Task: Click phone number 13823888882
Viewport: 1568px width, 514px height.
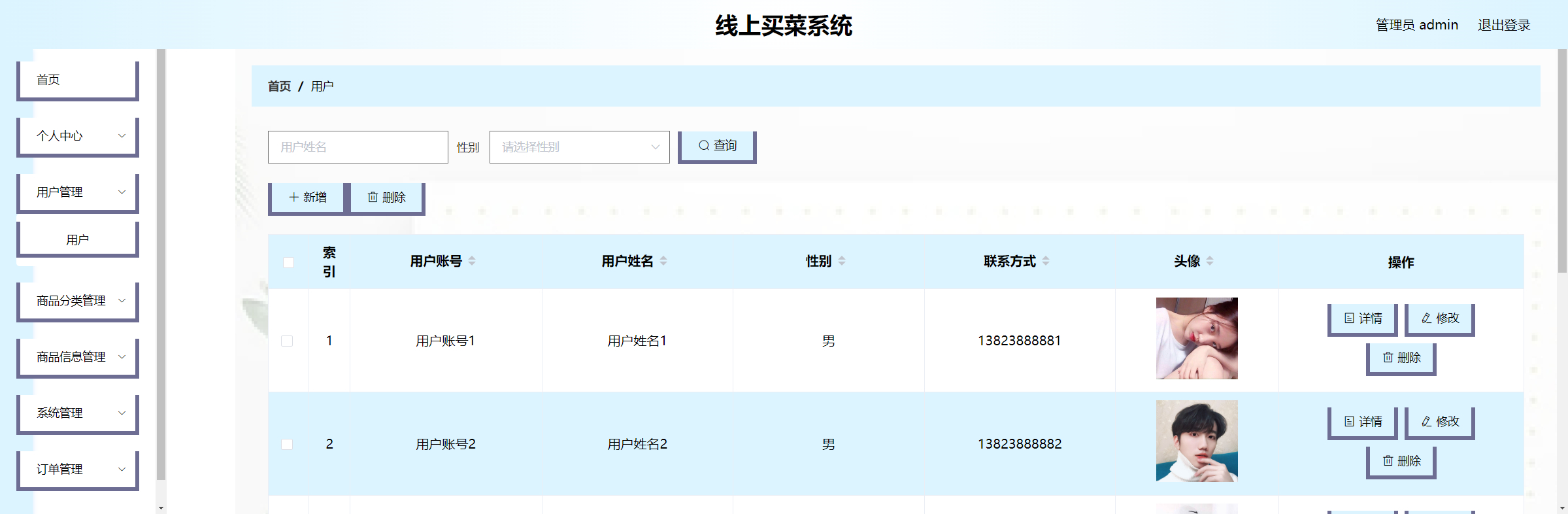Action: click(1020, 444)
